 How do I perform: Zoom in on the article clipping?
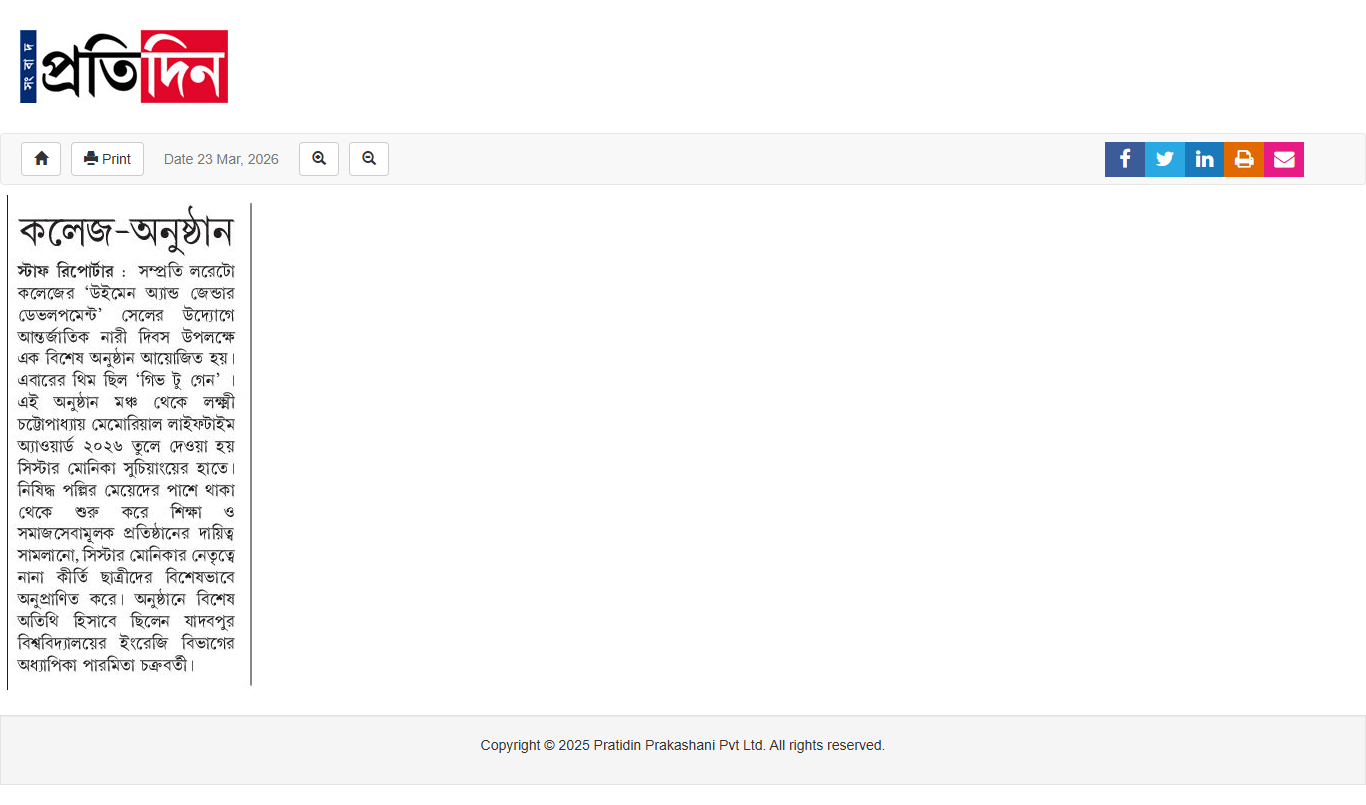click(319, 159)
